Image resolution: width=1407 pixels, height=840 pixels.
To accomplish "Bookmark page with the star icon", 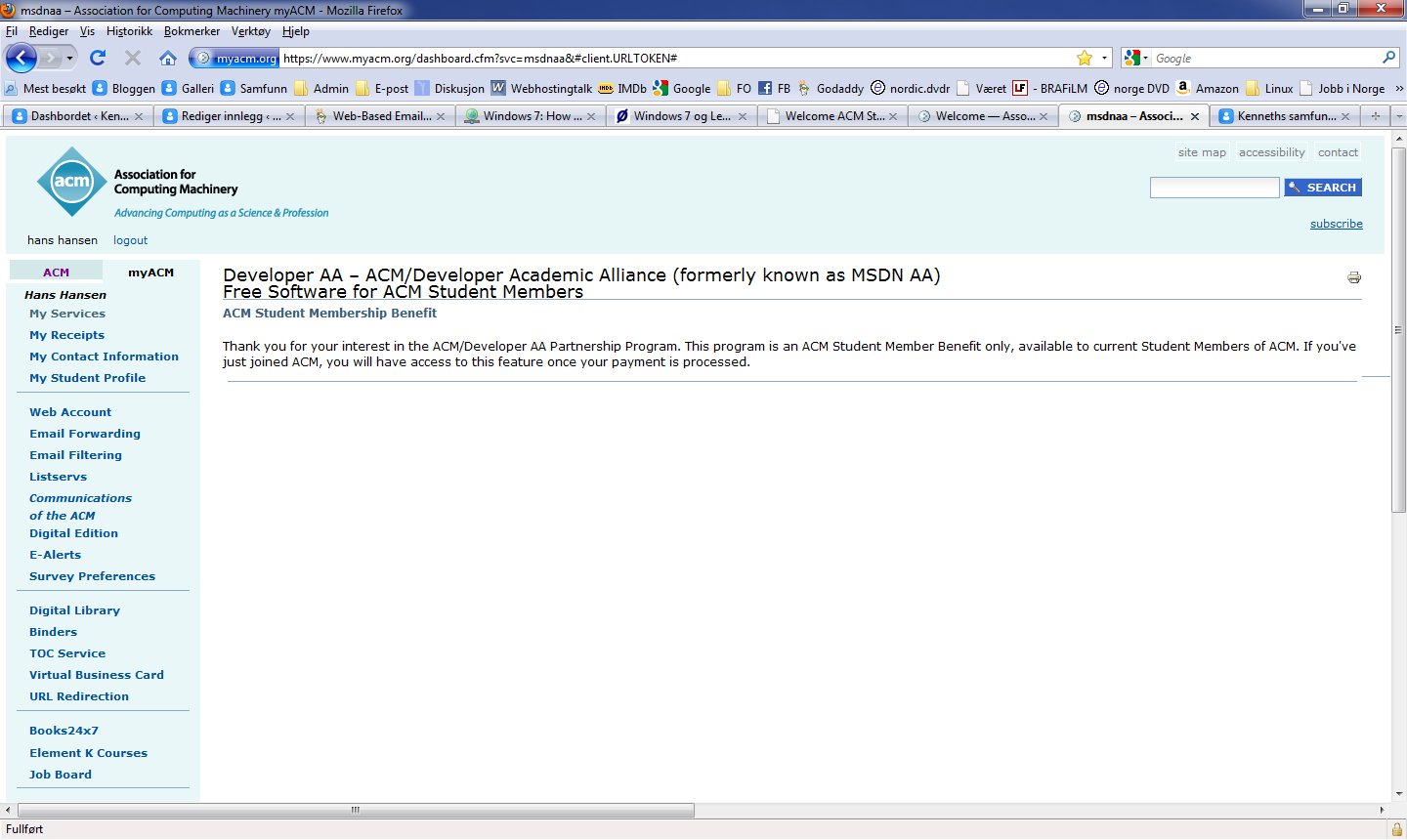I will coord(1085,58).
